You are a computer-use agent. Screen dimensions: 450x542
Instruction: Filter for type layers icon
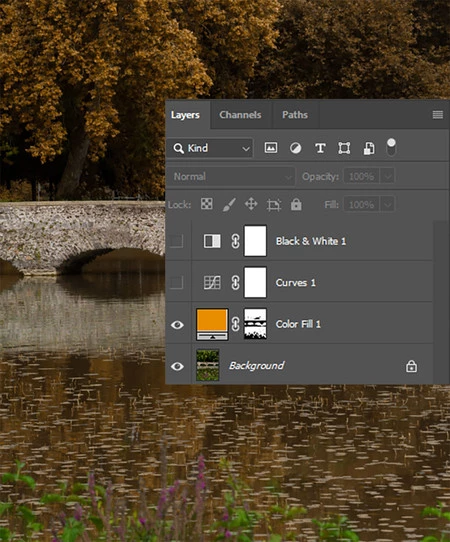(x=320, y=148)
